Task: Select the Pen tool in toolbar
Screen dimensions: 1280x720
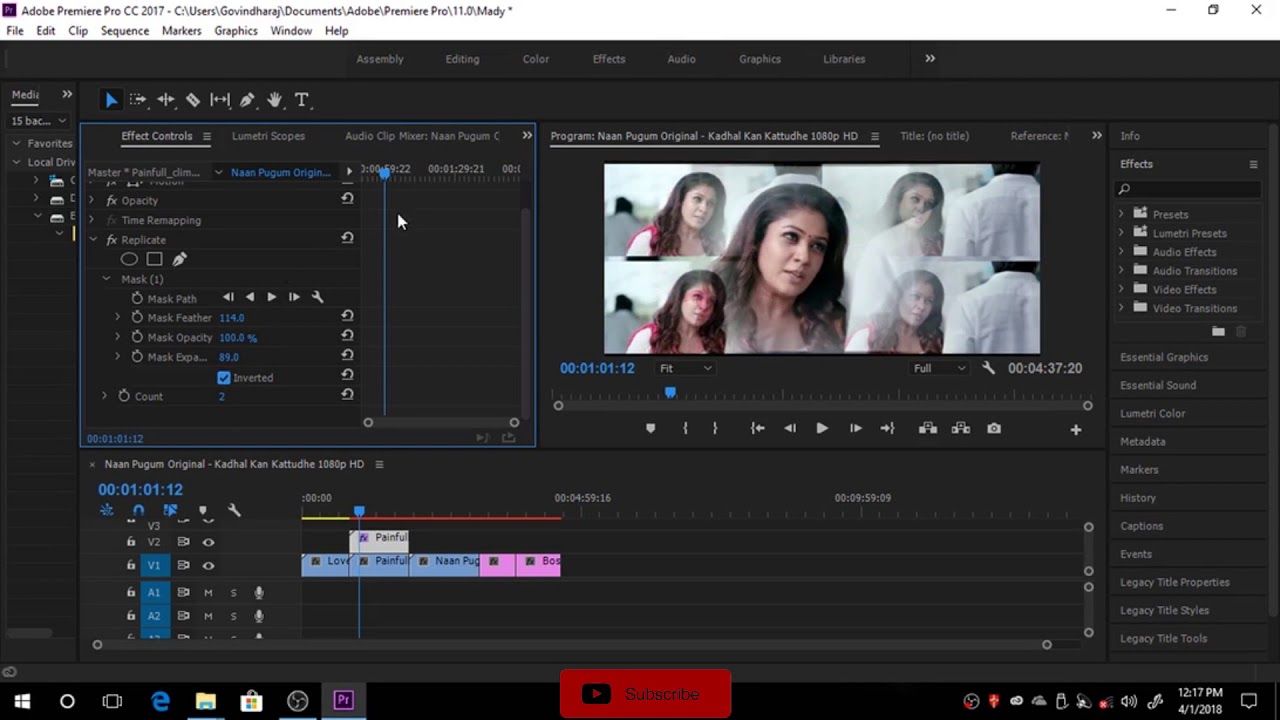Action: coord(247,100)
